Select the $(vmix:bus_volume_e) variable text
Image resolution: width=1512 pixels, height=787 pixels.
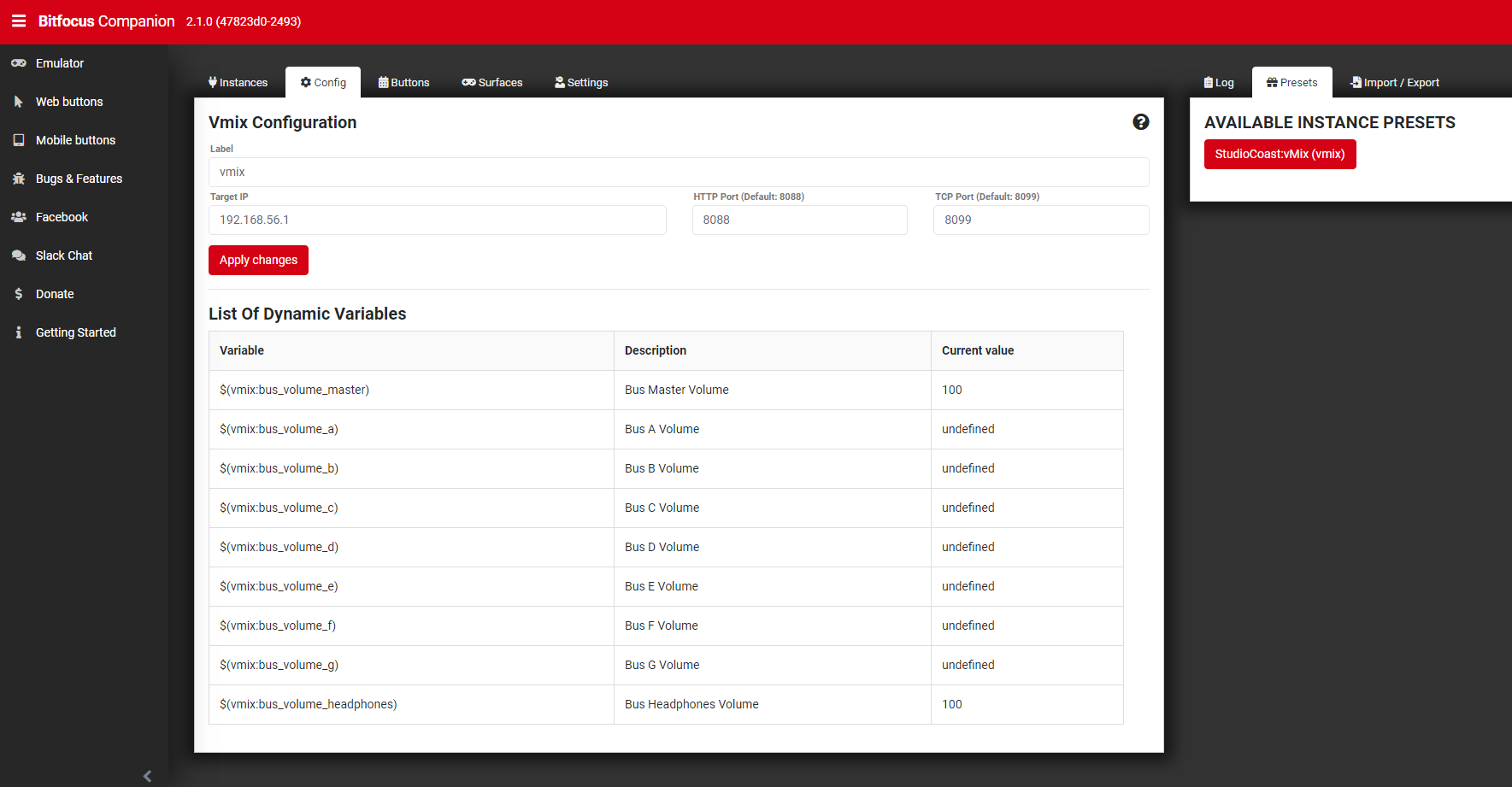(x=279, y=587)
